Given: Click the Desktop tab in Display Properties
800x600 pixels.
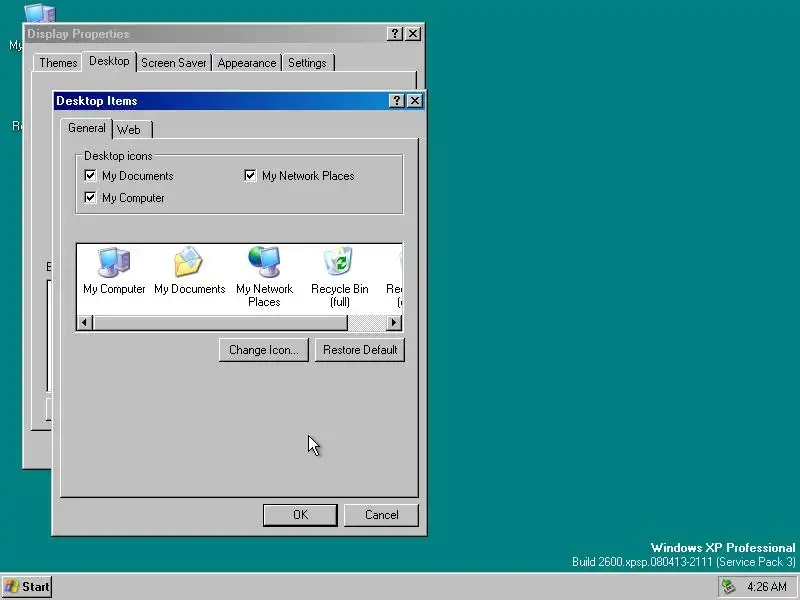Looking at the screenshot, I should [x=109, y=61].
